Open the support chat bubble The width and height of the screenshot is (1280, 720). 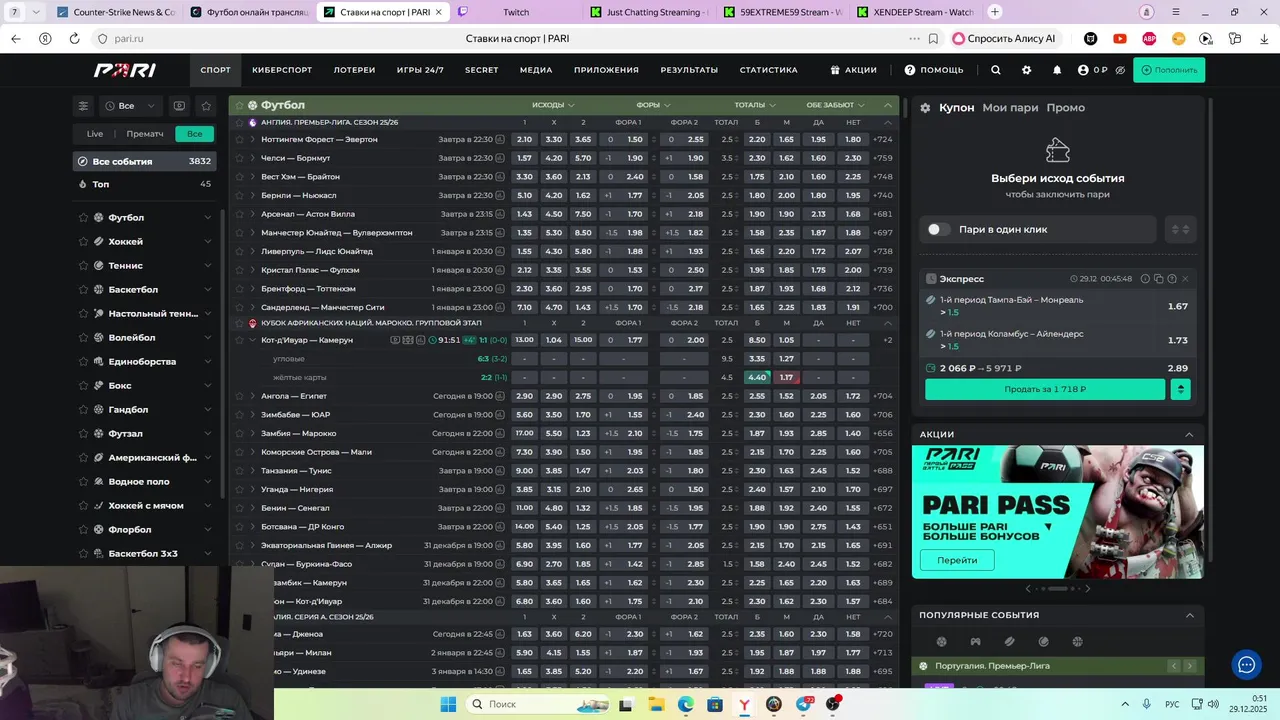1246,663
